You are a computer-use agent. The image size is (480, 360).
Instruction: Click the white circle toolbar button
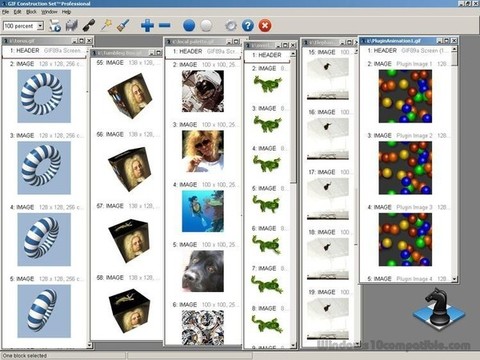[206, 26]
